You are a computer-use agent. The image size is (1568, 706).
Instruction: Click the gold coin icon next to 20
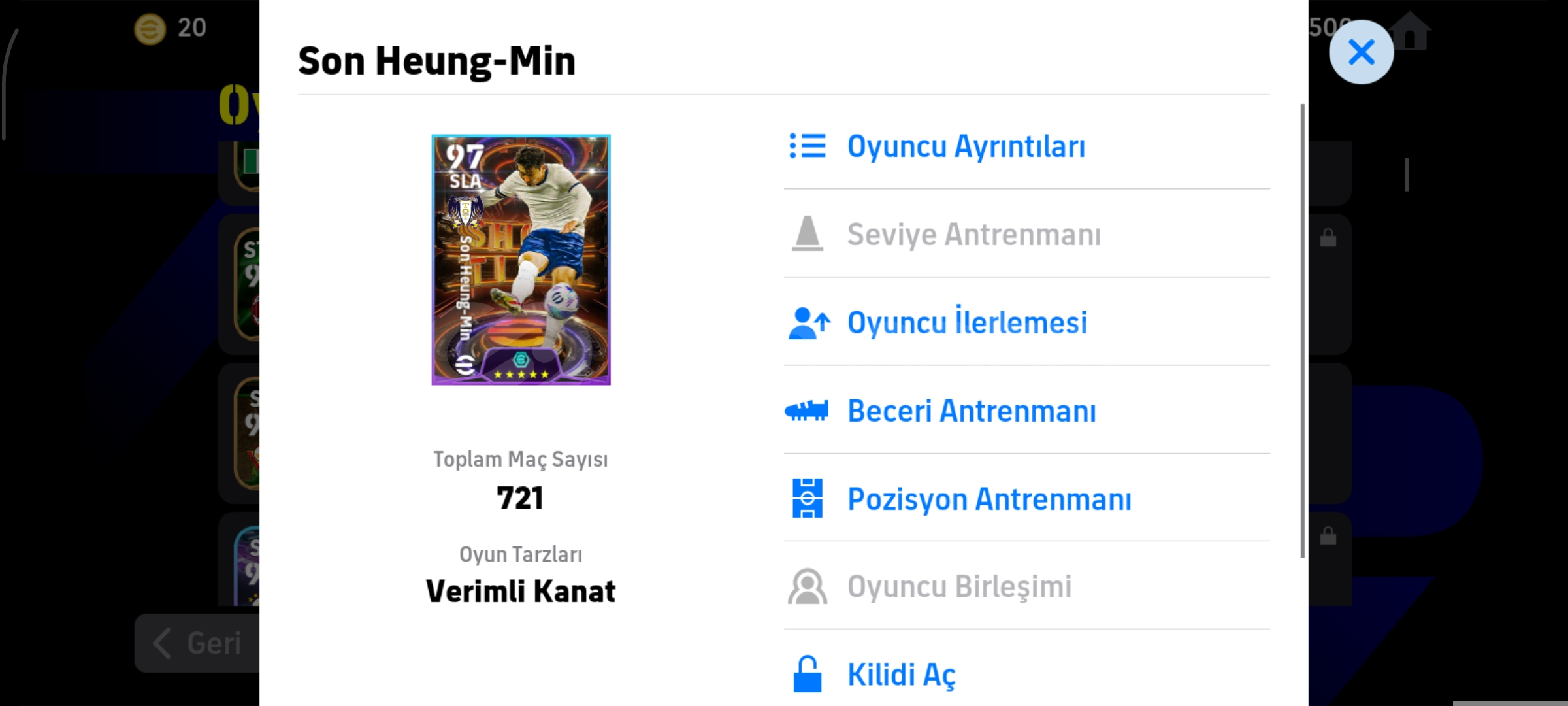click(x=150, y=29)
